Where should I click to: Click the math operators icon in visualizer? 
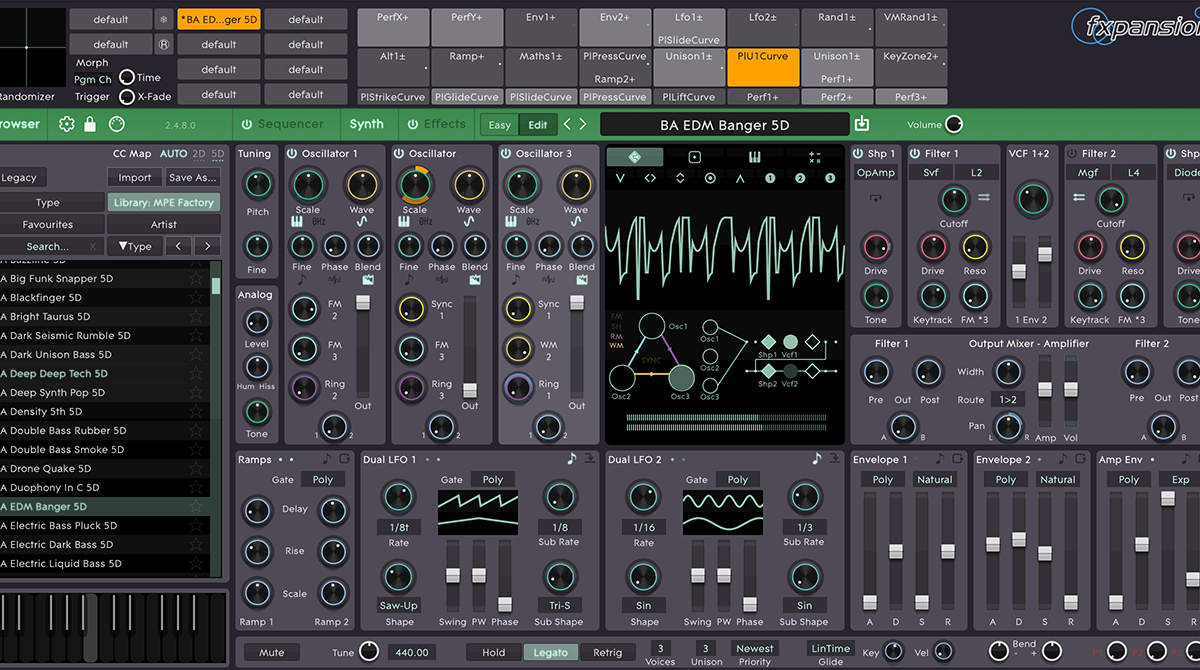pyautogui.click(x=814, y=157)
